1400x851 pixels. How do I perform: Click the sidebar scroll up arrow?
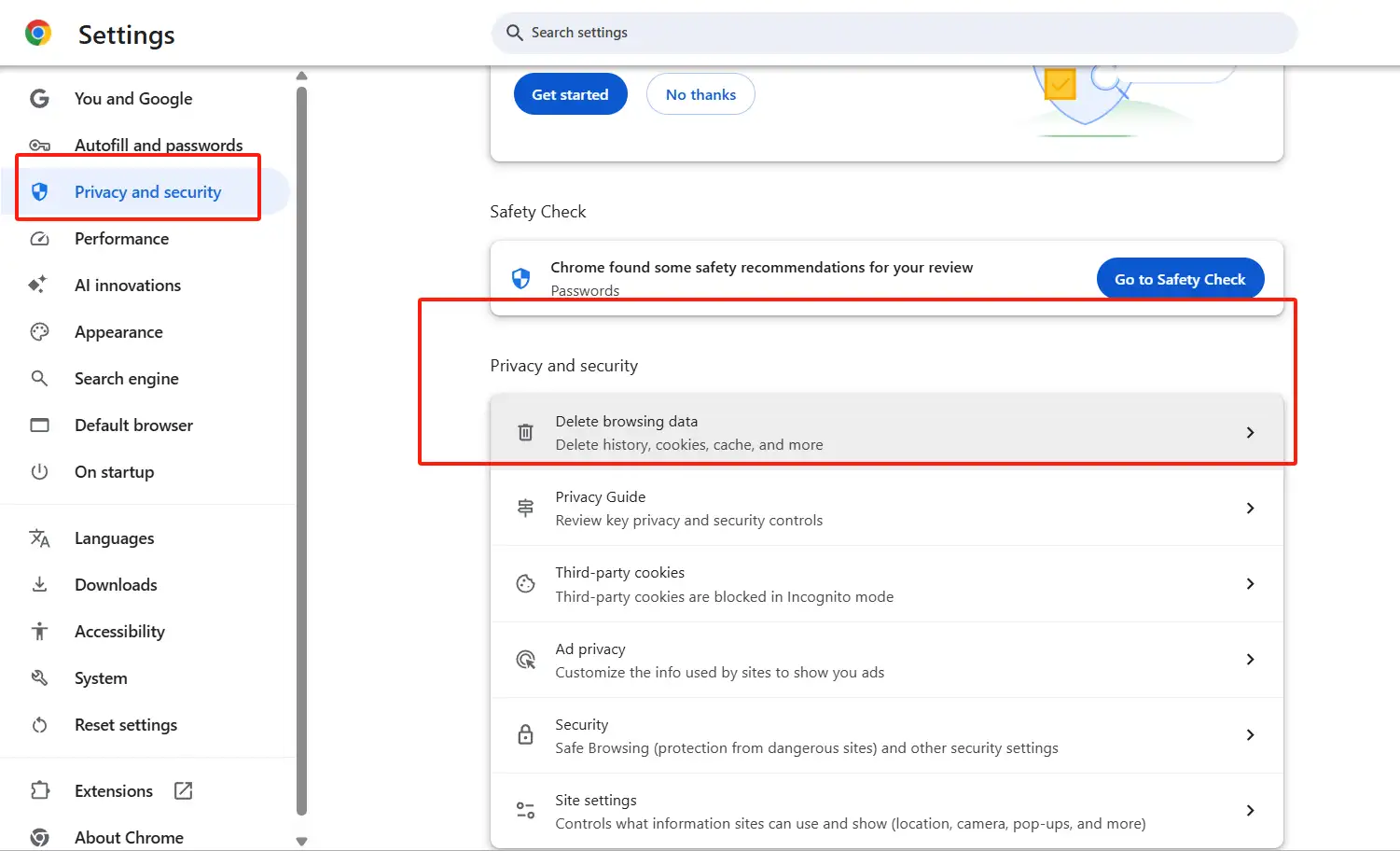[x=301, y=76]
